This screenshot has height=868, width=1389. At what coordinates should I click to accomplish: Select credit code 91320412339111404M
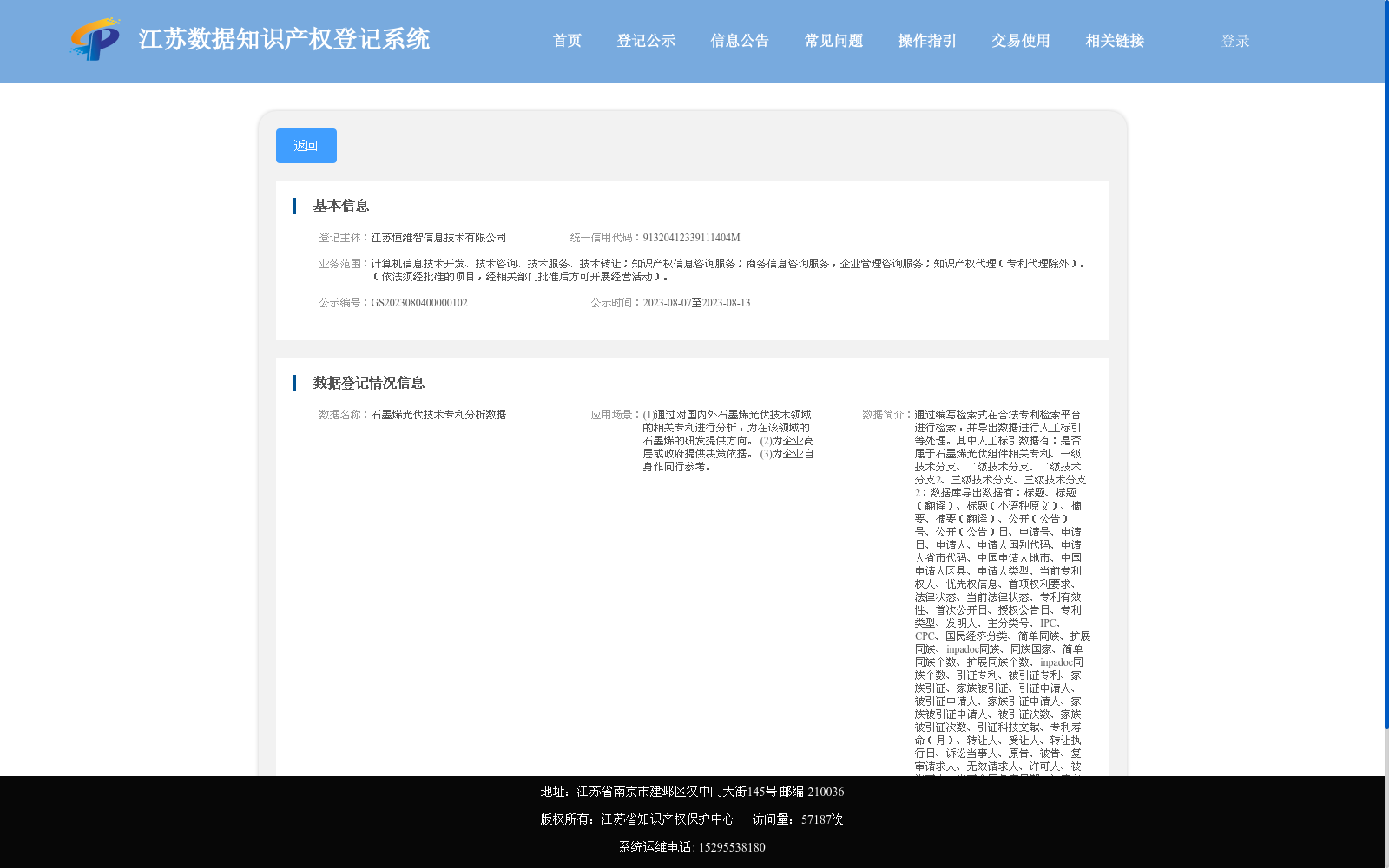click(691, 238)
